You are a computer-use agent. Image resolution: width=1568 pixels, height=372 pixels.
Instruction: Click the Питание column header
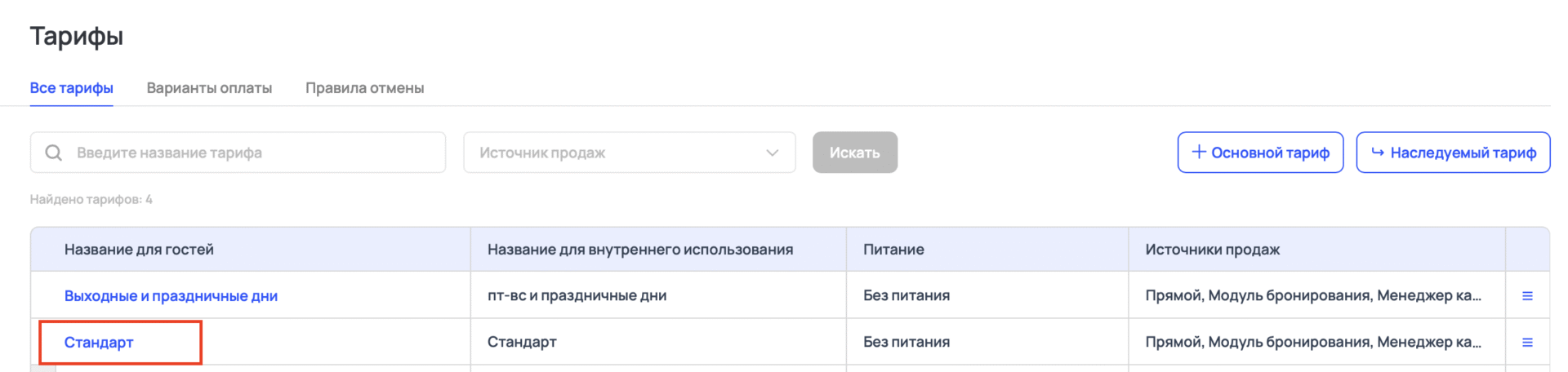(x=893, y=250)
